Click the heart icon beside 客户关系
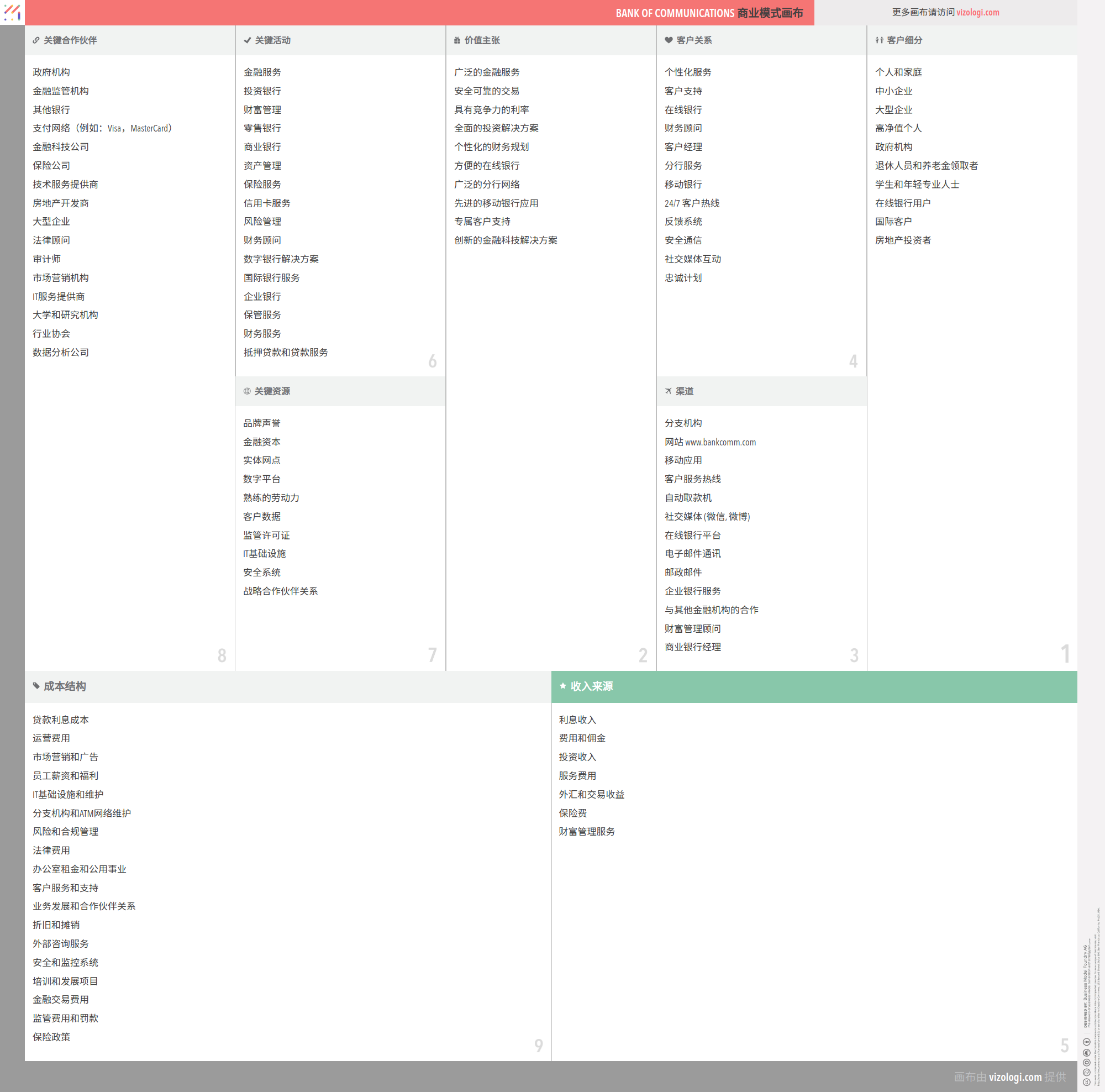The image size is (1105, 1092). pos(668,40)
